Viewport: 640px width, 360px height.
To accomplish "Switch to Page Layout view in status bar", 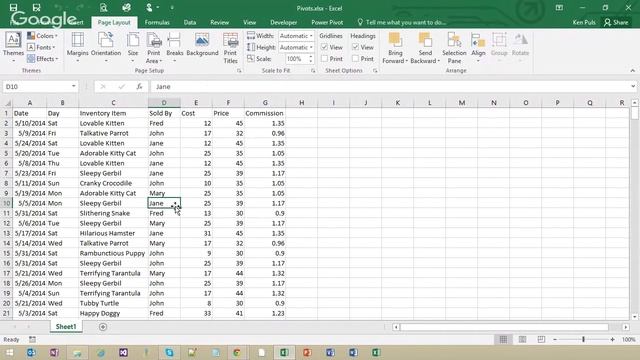I will pos(522,340).
